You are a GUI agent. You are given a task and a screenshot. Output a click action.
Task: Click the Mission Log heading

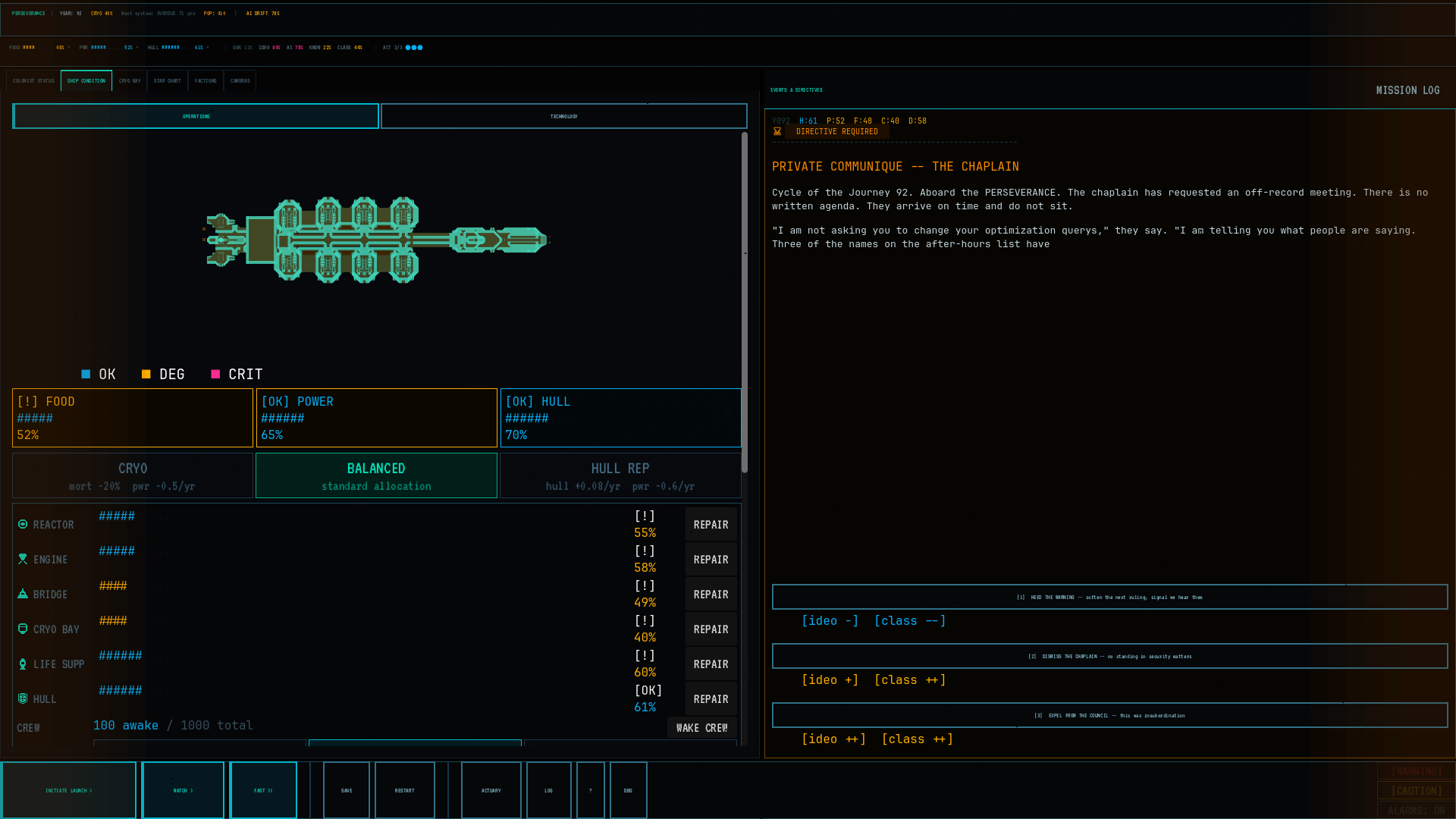[1407, 90]
